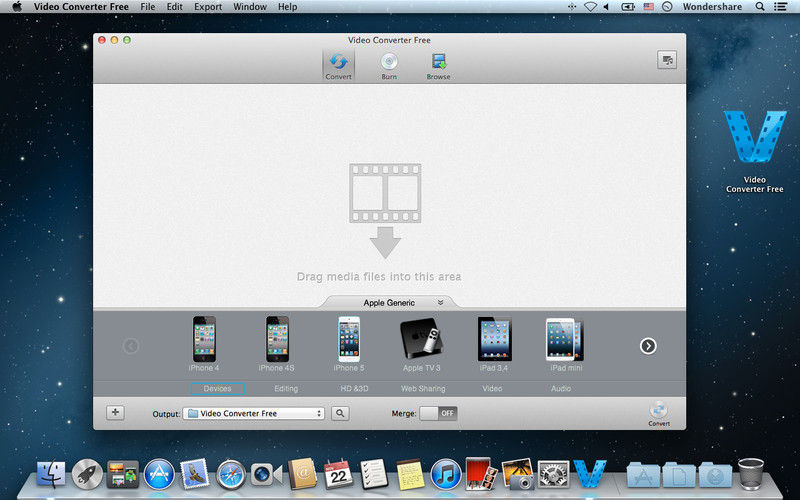
Task: Open the Edit menu
Action: coord(174,7)
